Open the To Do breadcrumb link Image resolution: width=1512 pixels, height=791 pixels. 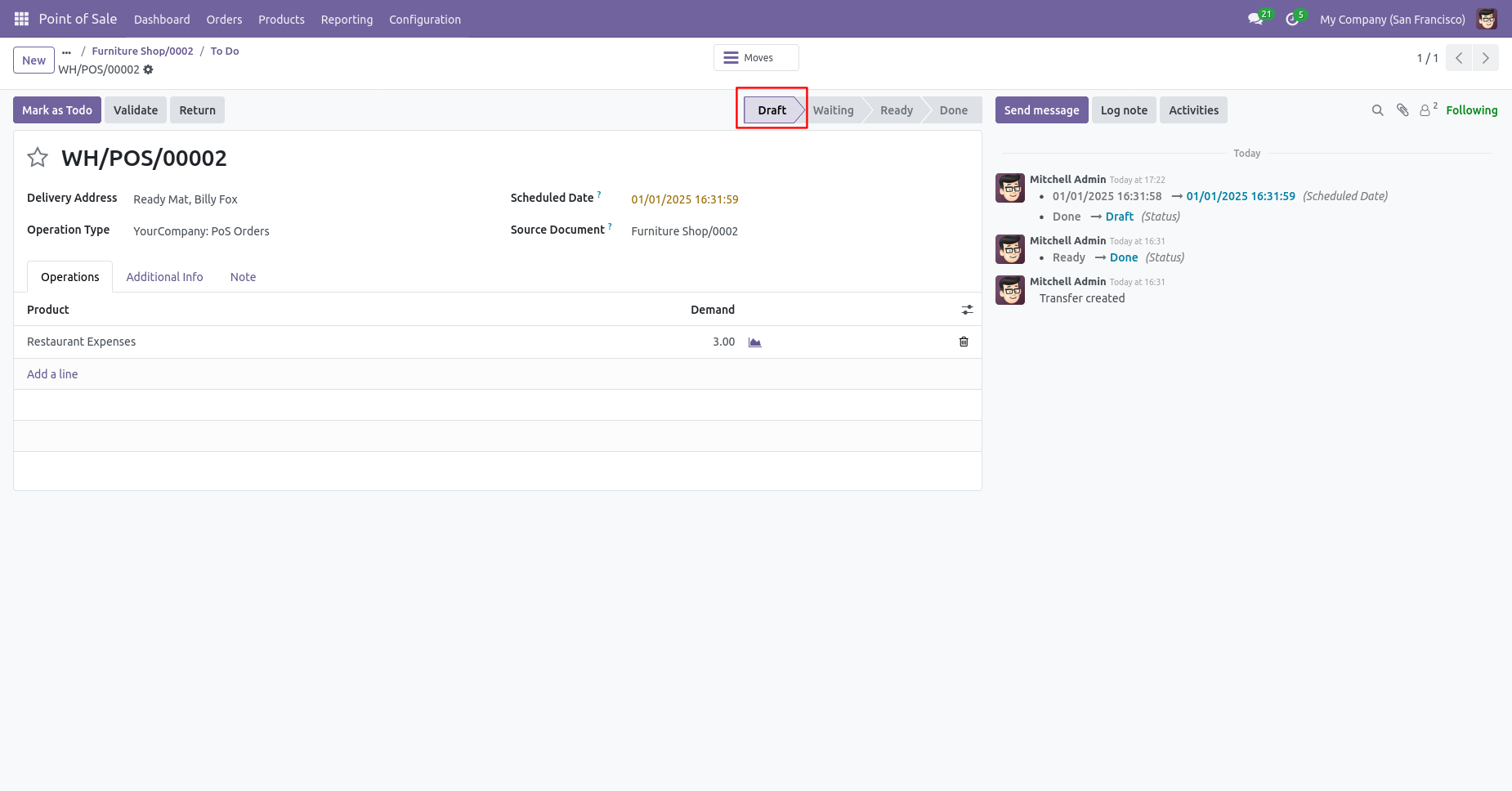225,51
